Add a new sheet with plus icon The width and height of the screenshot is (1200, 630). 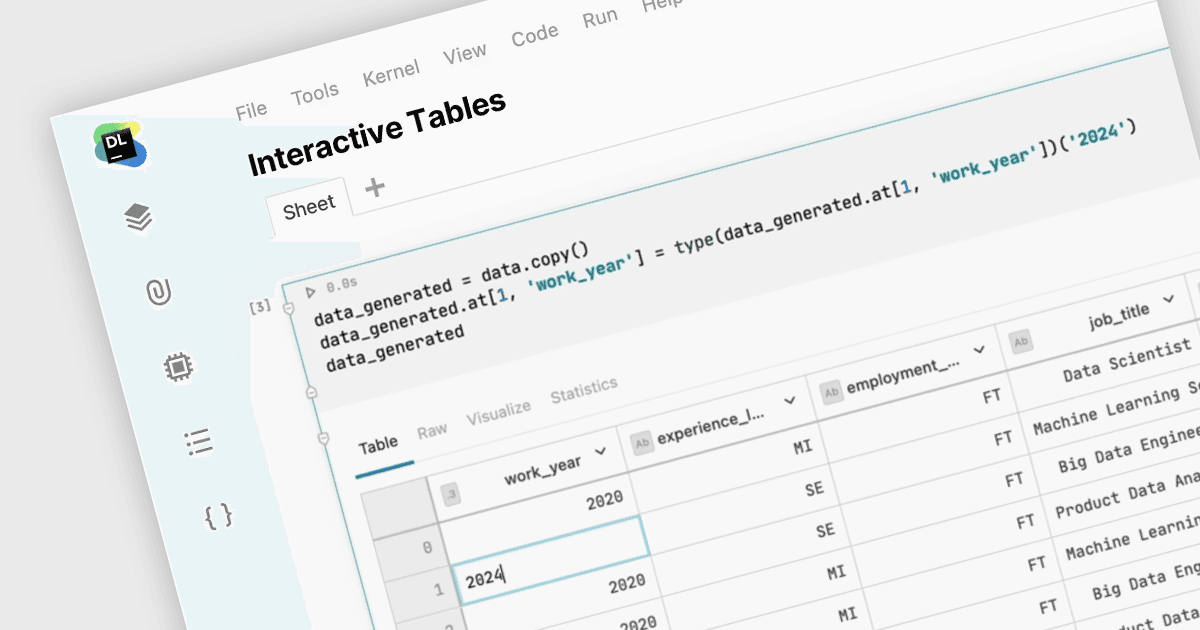pos(375,187)
